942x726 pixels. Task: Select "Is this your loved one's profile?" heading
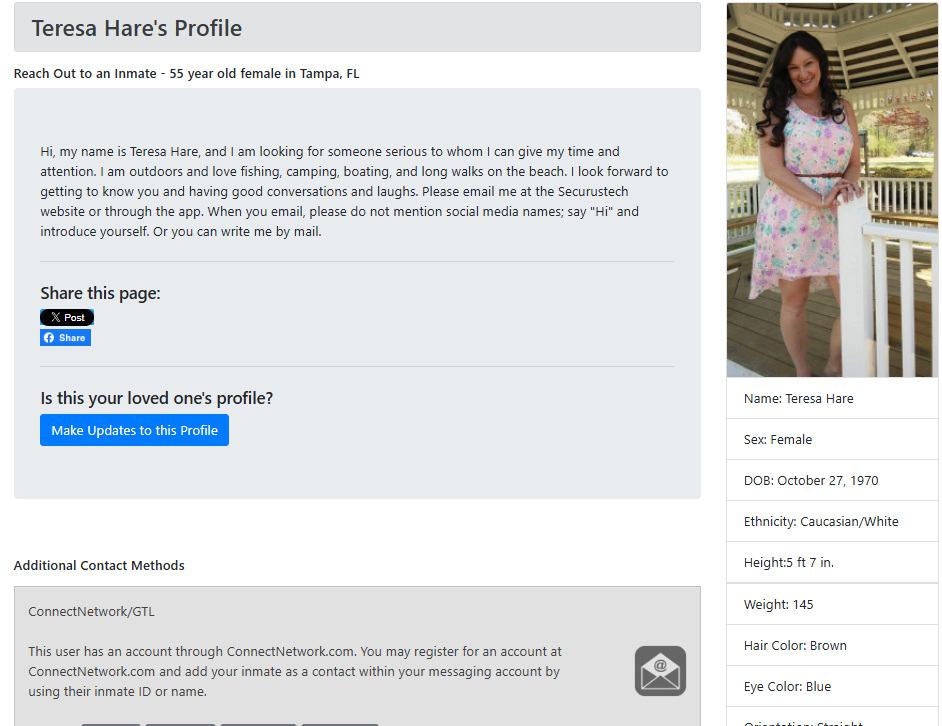point(157,398)
